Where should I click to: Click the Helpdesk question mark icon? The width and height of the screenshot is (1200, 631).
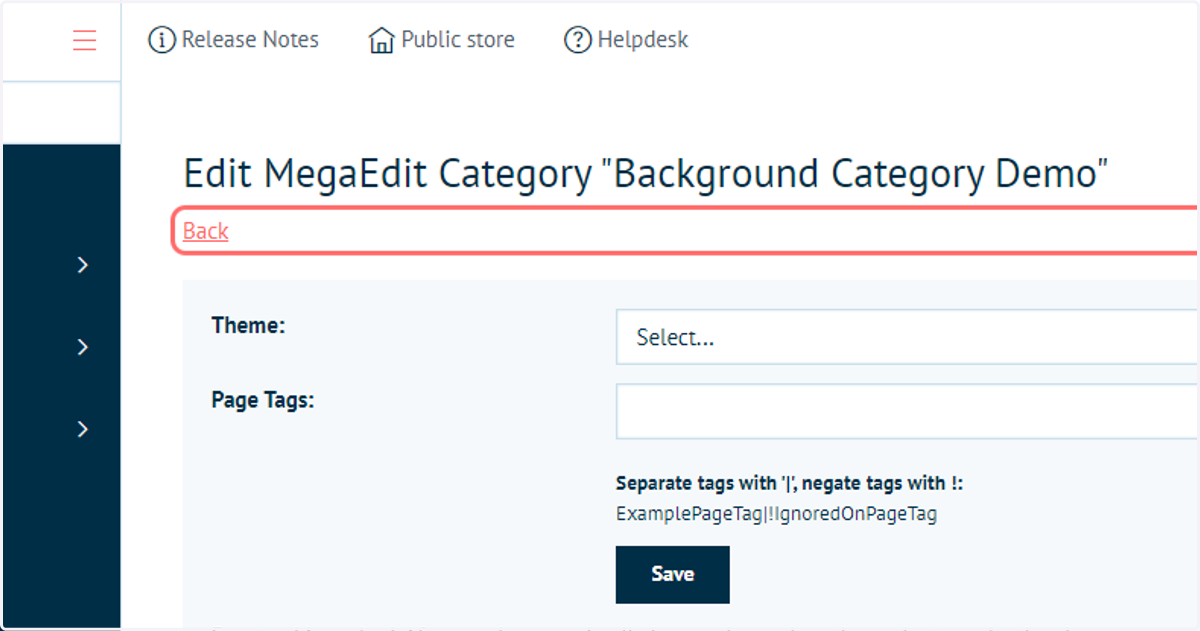coord(578,40)
